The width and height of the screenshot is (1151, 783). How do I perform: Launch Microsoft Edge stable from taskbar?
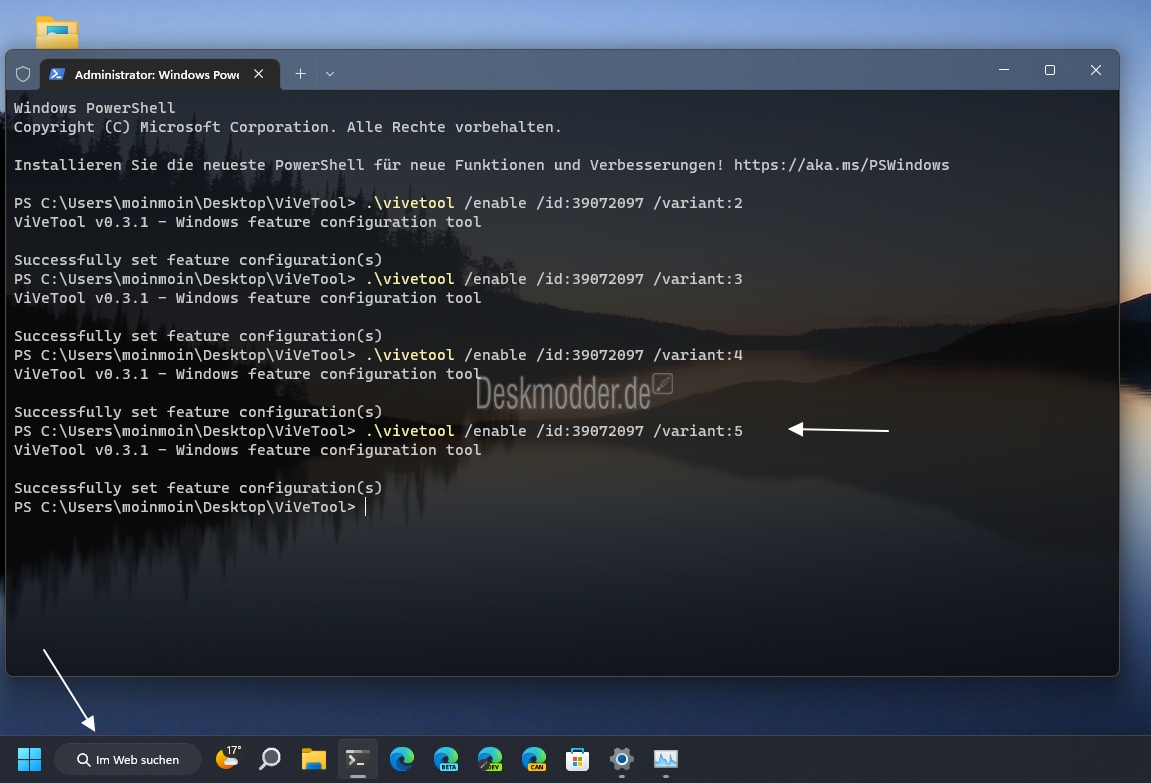402,759
